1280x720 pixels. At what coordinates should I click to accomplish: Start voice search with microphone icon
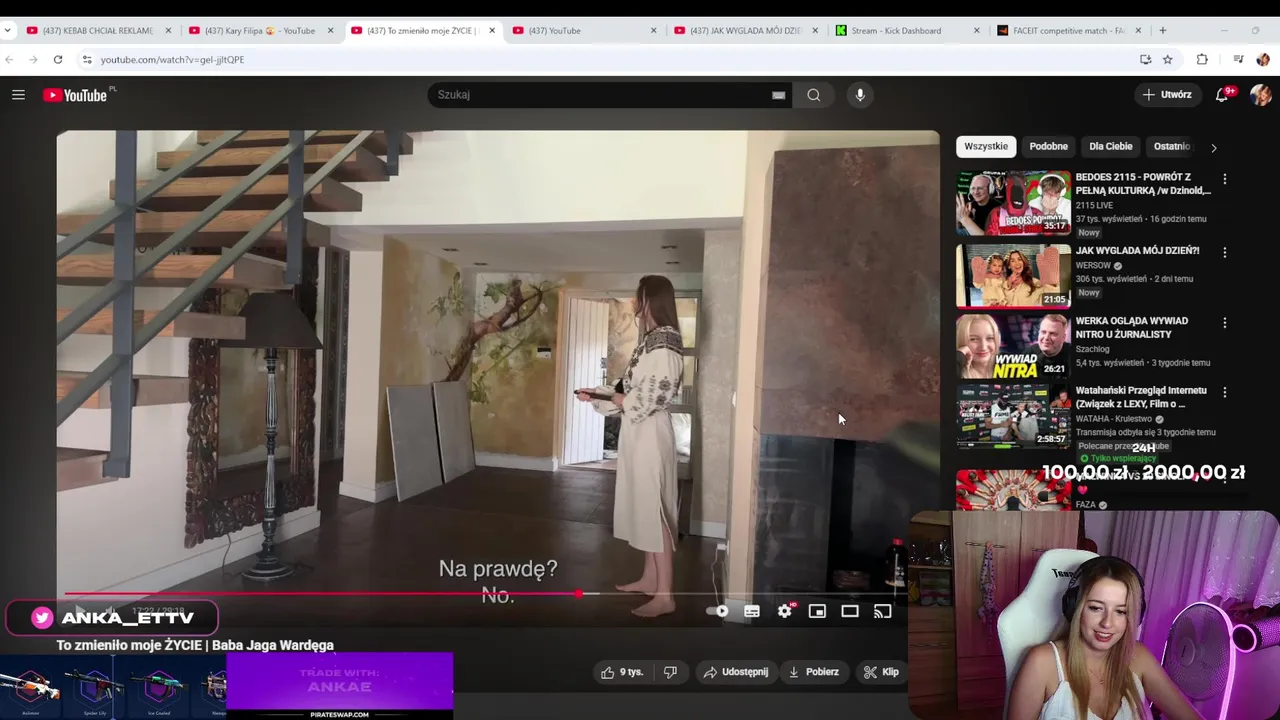tap(860, 95)
